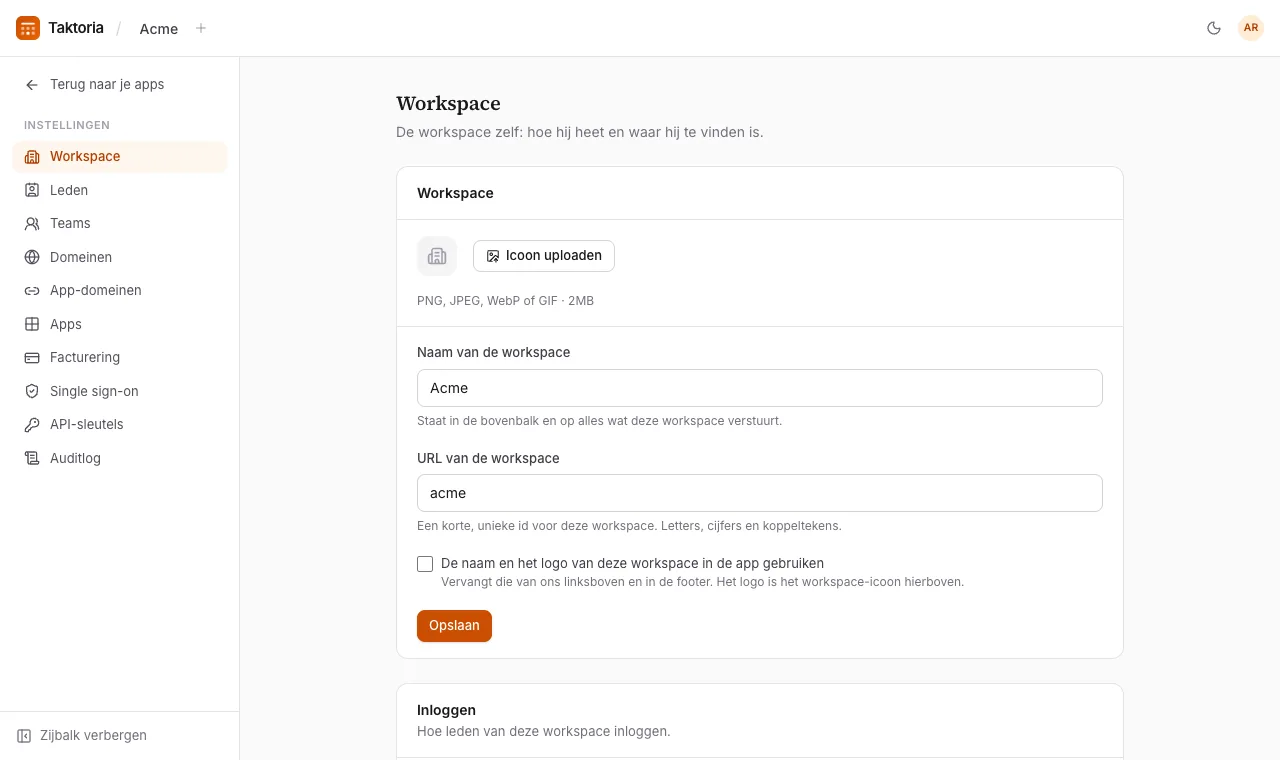Viewport: 1280px width, 760px height.
Task: Open Domeinen settings
Action: (x=120, y=257)
